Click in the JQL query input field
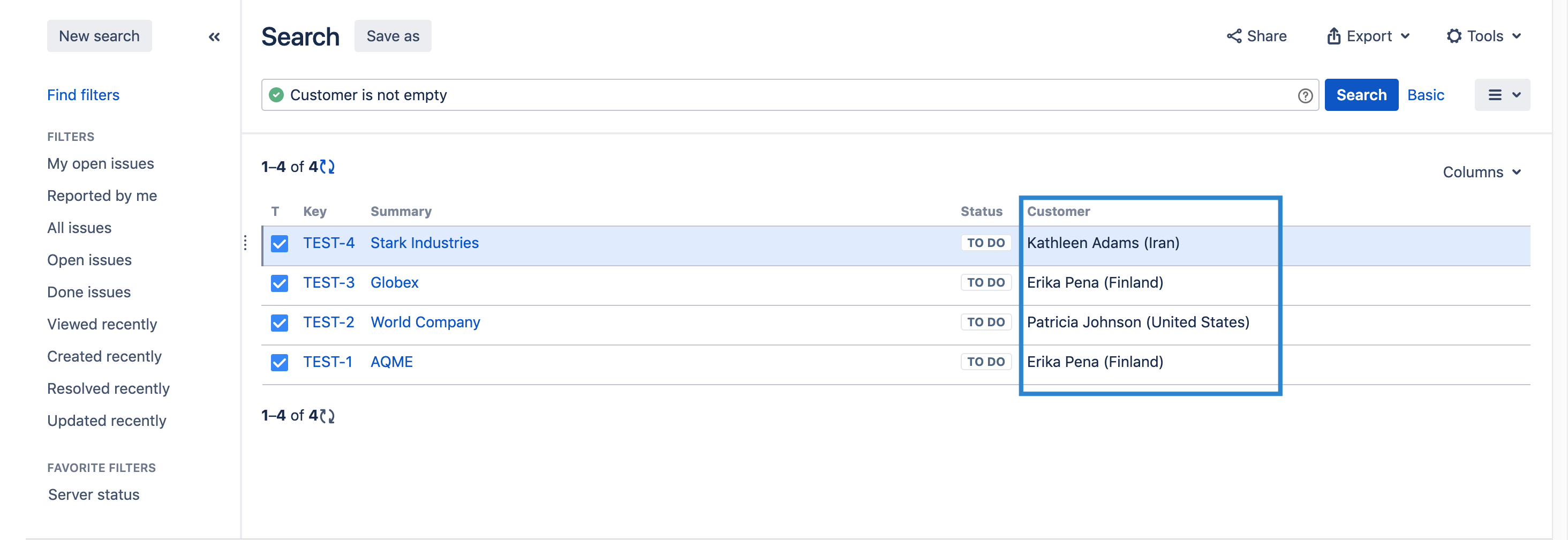The image size is (1568, 540). (x=785, y=95)
